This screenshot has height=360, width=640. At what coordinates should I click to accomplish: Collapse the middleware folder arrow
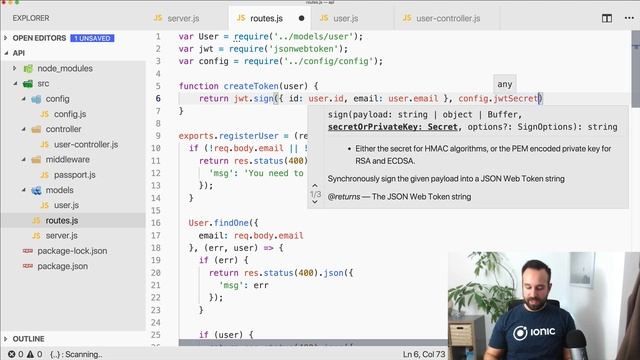[x=23, y=160]
